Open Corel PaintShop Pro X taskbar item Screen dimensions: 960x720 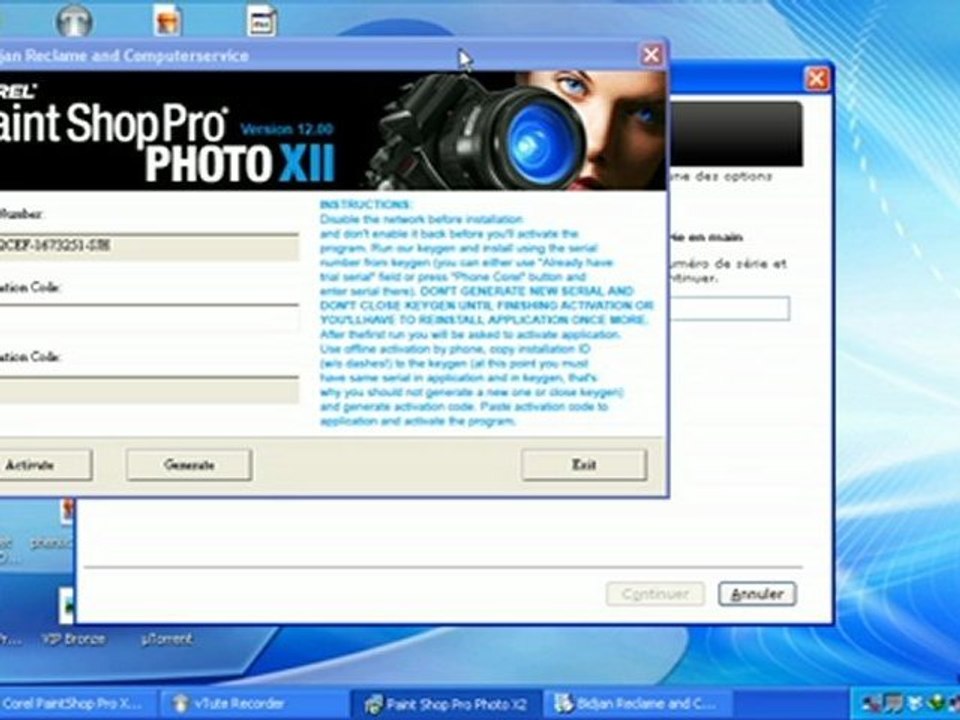77,703
